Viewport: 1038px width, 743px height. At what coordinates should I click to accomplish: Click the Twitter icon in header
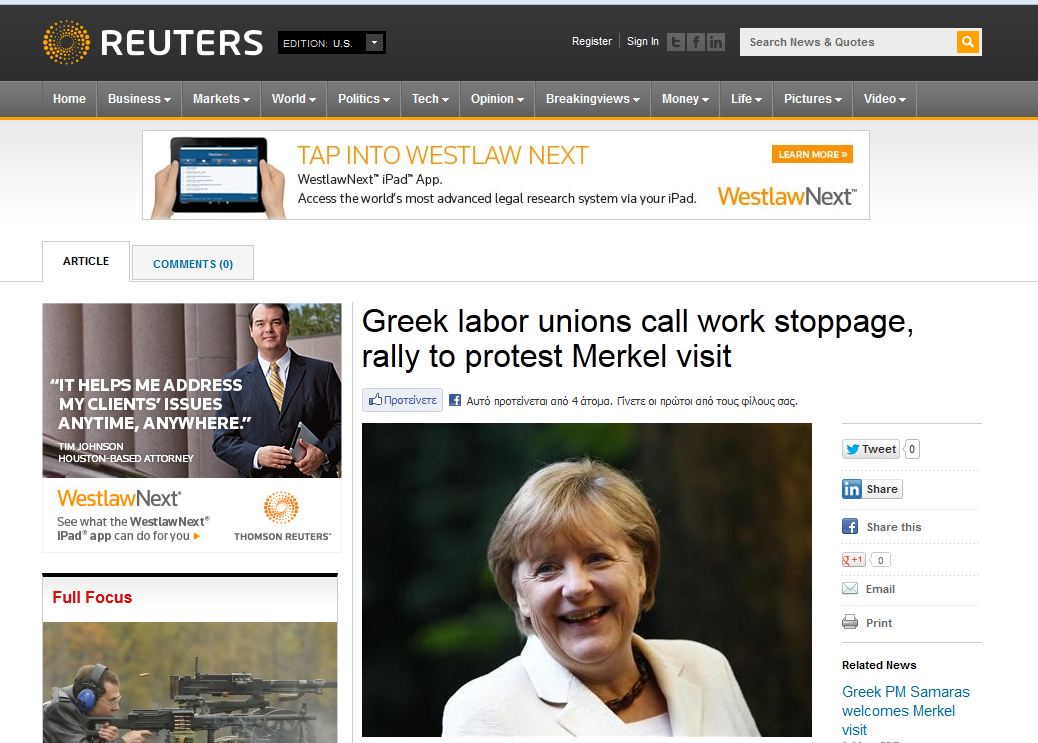coord(675,42)
